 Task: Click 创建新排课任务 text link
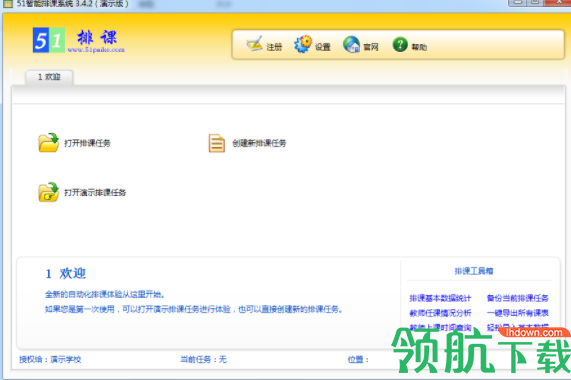pyautogui.click(x=259, y=143)
